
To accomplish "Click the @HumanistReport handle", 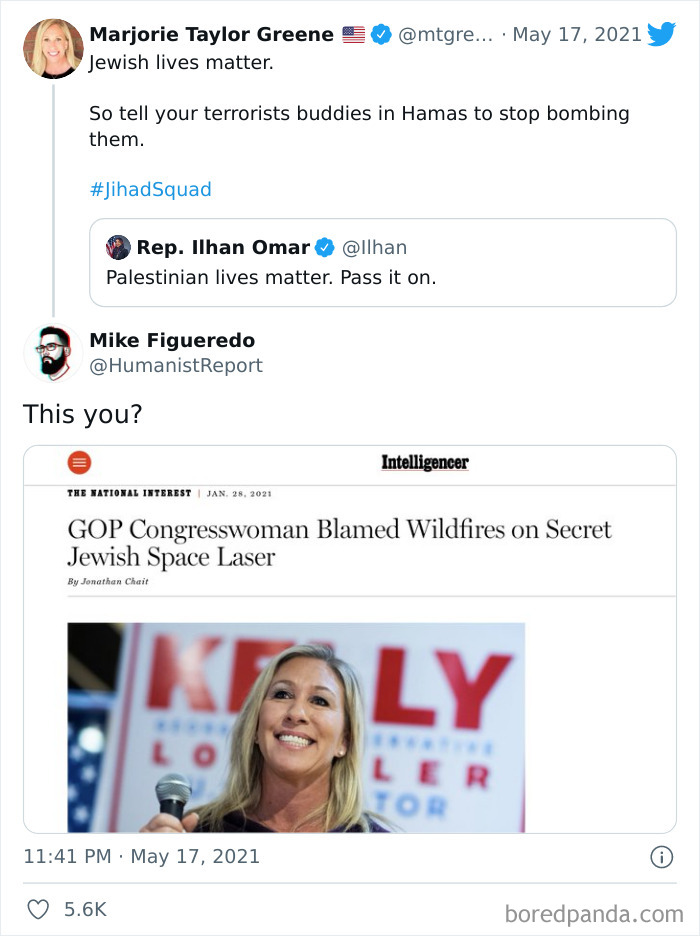I will coord(176,366).
